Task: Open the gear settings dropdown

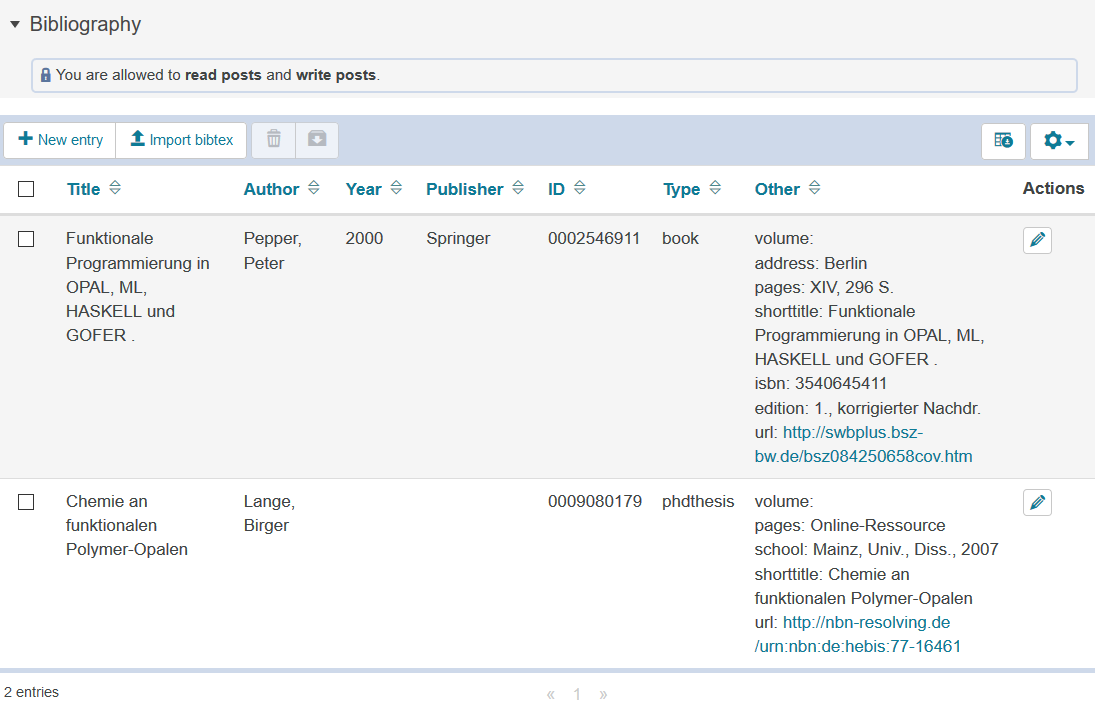Action: click(x=1058, y=141)
